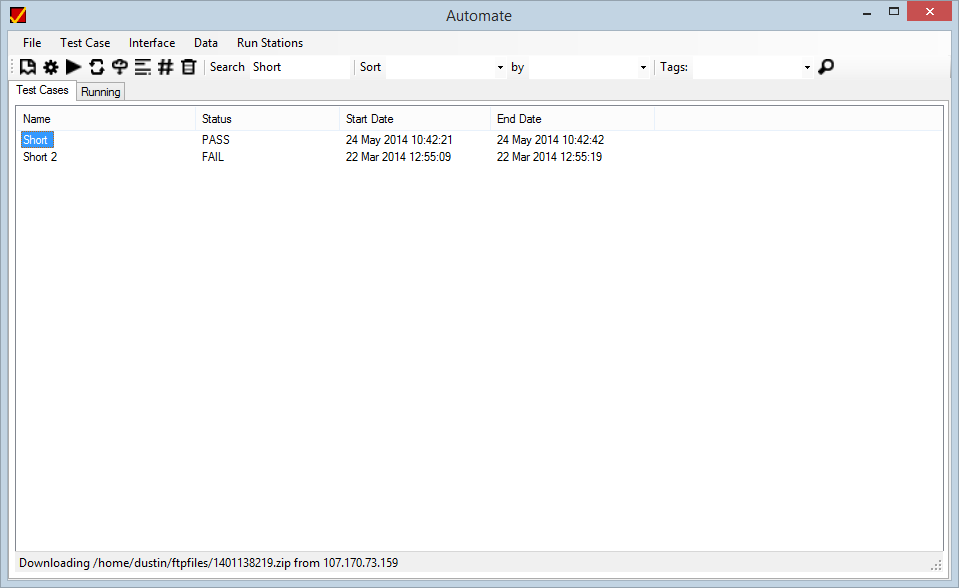Click the refresh arrows toolbar icon

(x=97, y=67)
